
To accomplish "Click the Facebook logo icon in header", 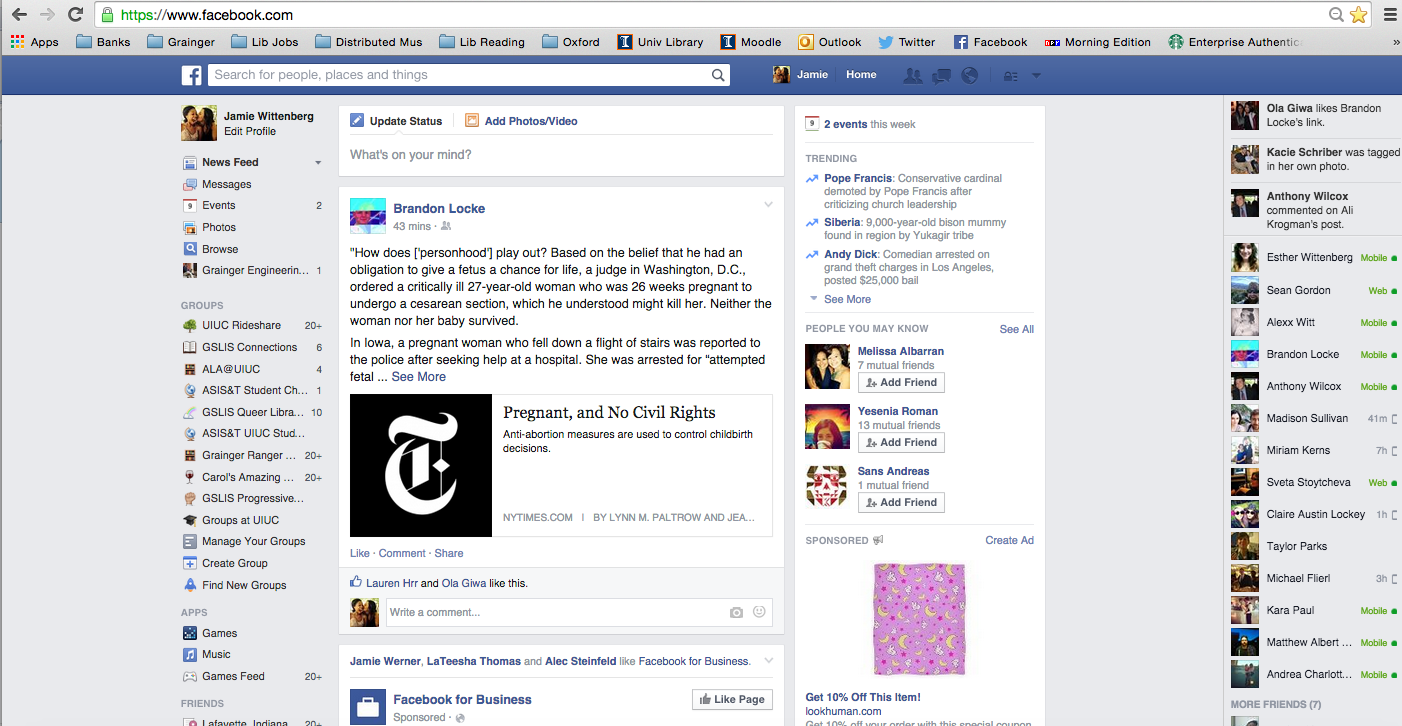I will tap(191, 75).
